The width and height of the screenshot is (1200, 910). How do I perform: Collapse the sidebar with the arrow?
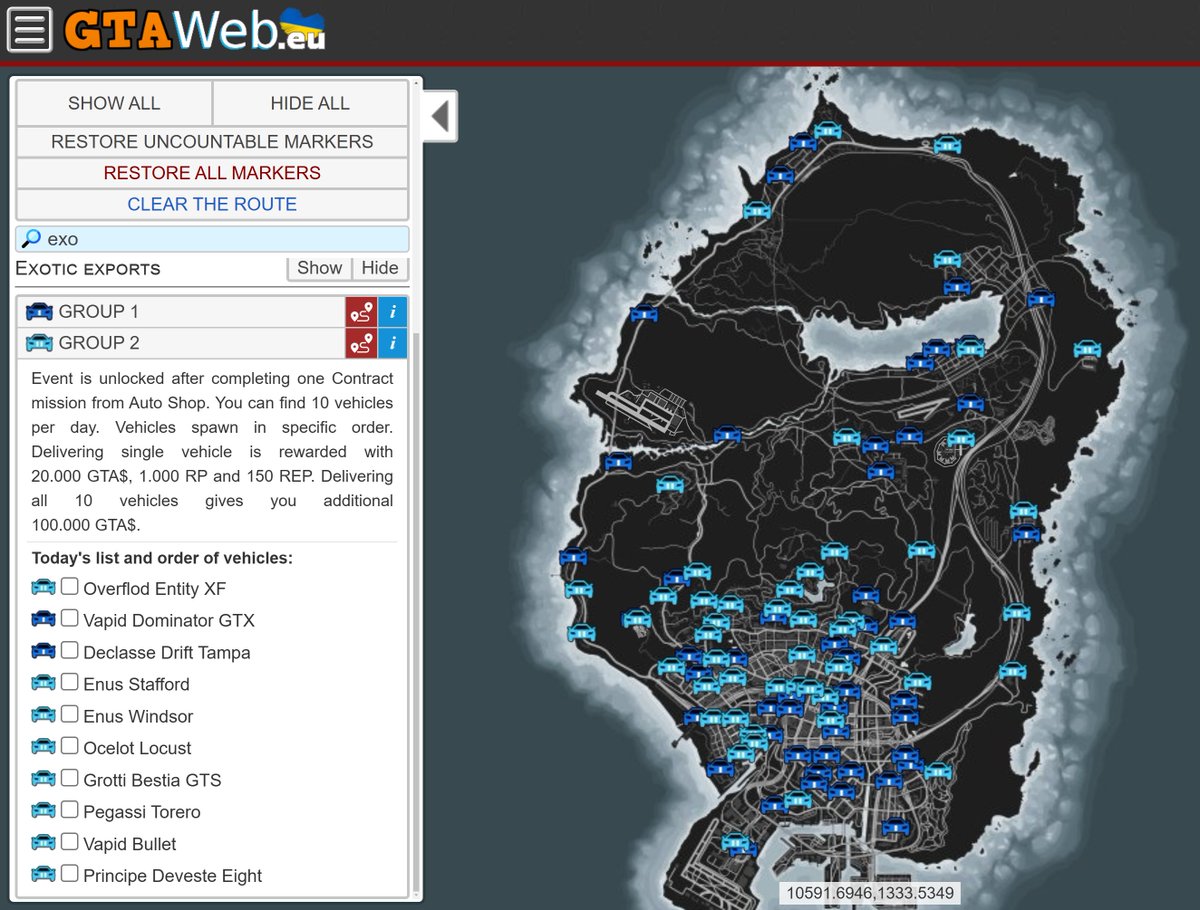[x=439, y=117]
